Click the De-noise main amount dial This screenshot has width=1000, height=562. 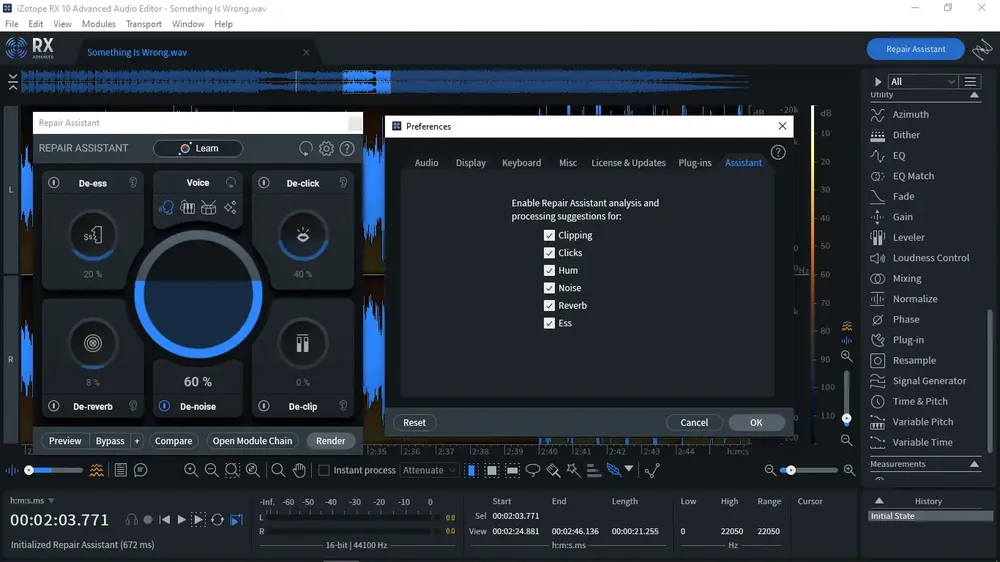click(x=198, y=294)
